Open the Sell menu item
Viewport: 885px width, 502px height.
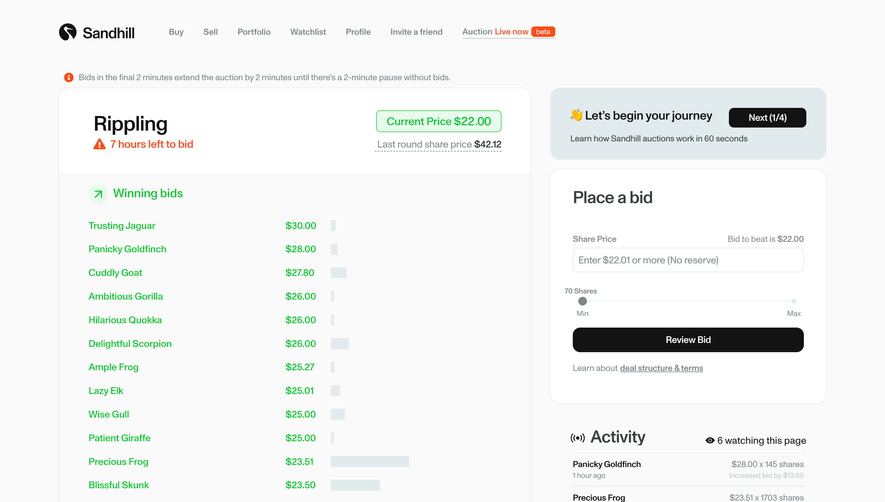pyautogui.click(x=211, y=32)
